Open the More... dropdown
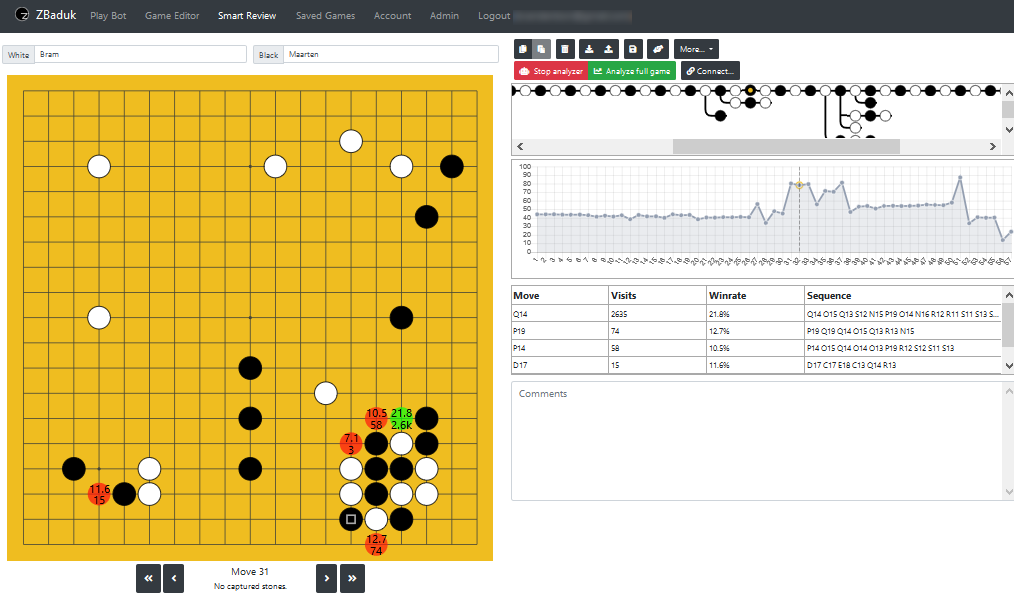 tap(696, 49)
